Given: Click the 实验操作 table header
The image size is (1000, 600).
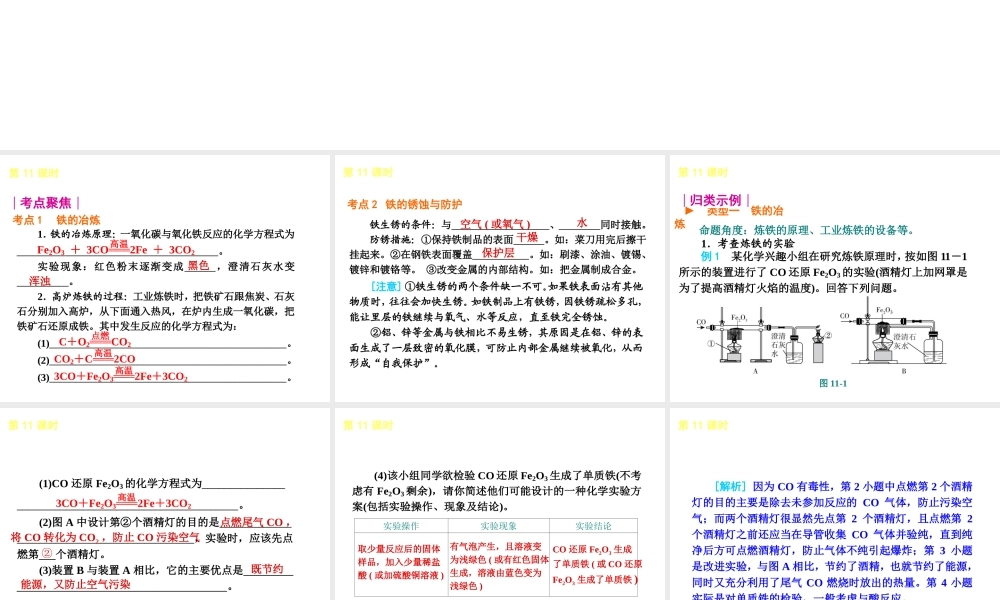Looking at the screenshot, I should click(x=401, y=526).
